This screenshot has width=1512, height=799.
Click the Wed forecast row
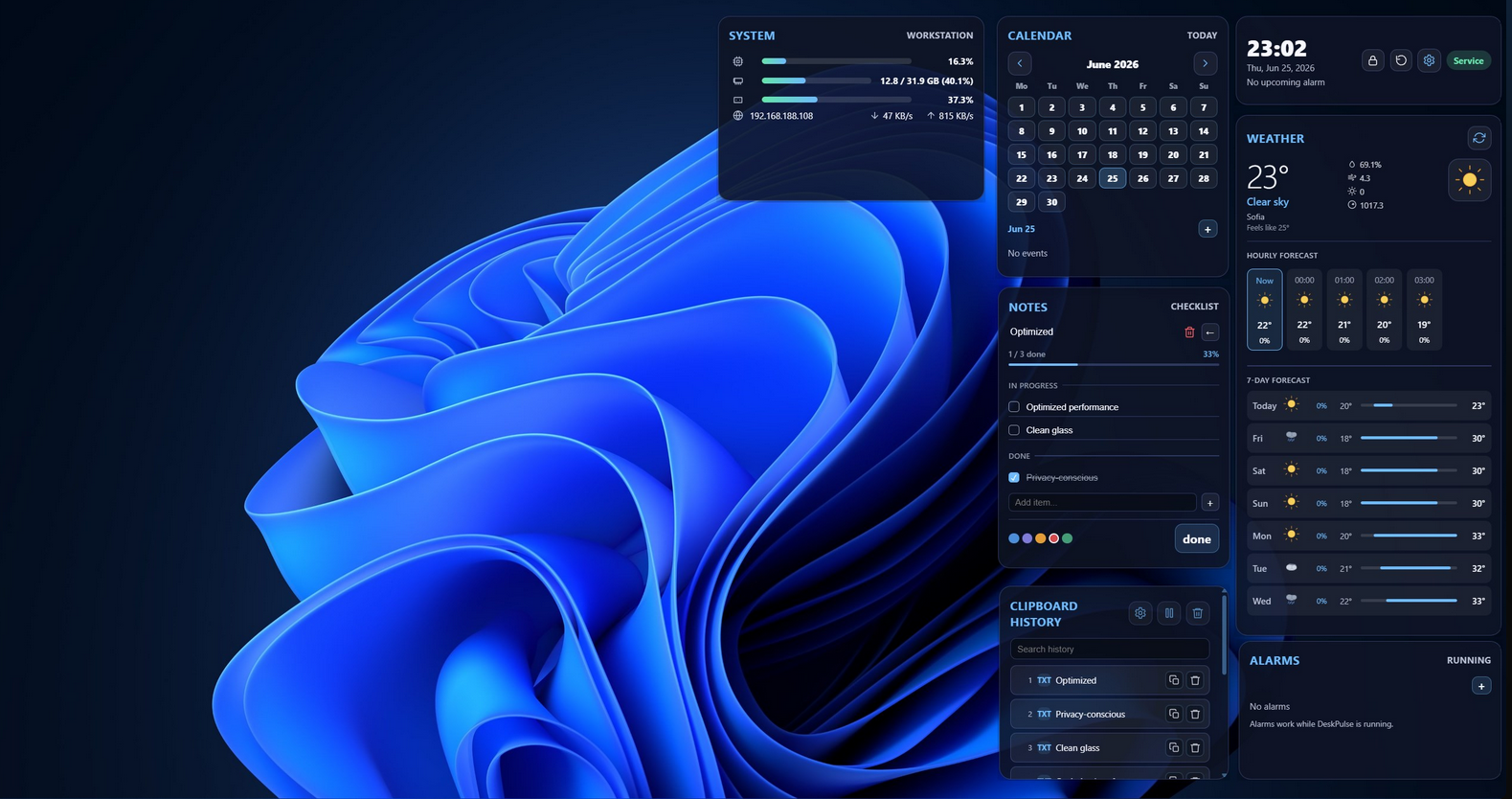1368,602
